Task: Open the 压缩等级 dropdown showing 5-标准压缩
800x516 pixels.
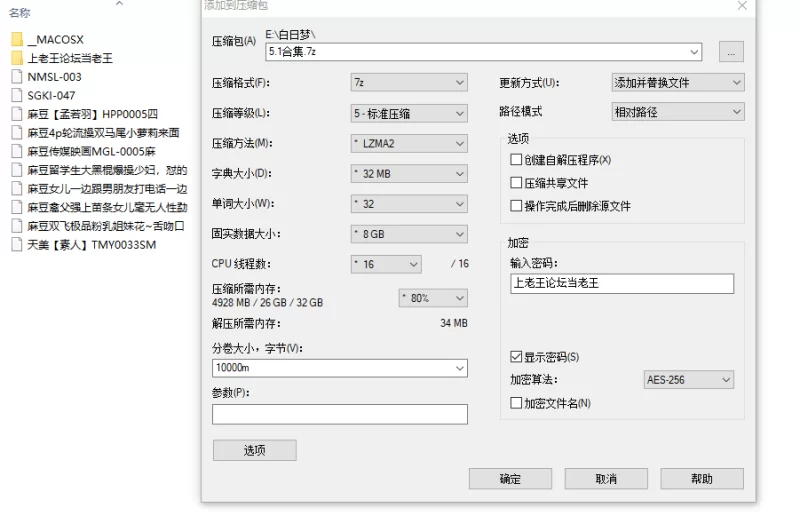Action: pyautogui.click(x=409, y=113)
